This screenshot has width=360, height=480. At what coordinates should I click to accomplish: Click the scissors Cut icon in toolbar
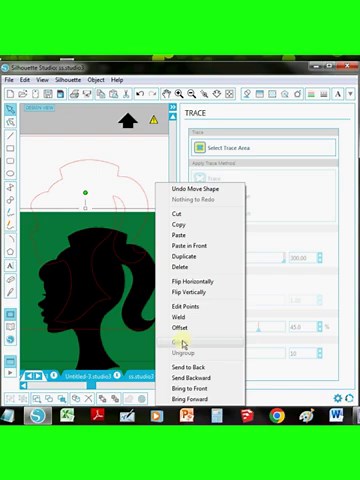point(126,94)
